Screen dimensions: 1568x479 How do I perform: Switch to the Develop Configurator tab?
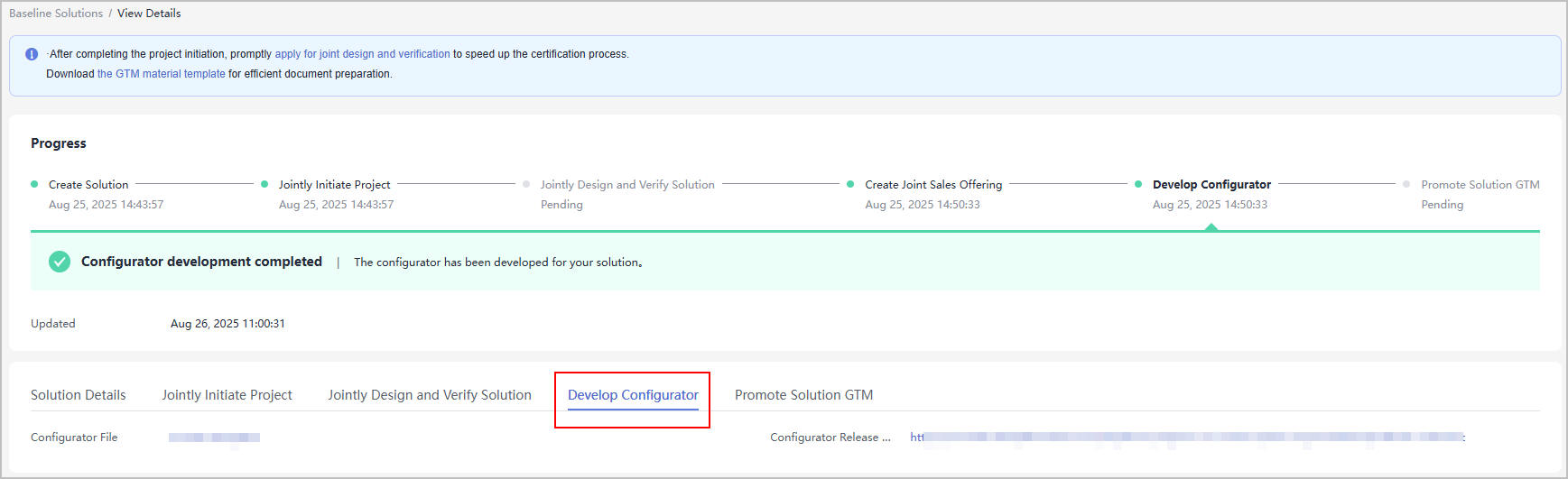point(633,395)
